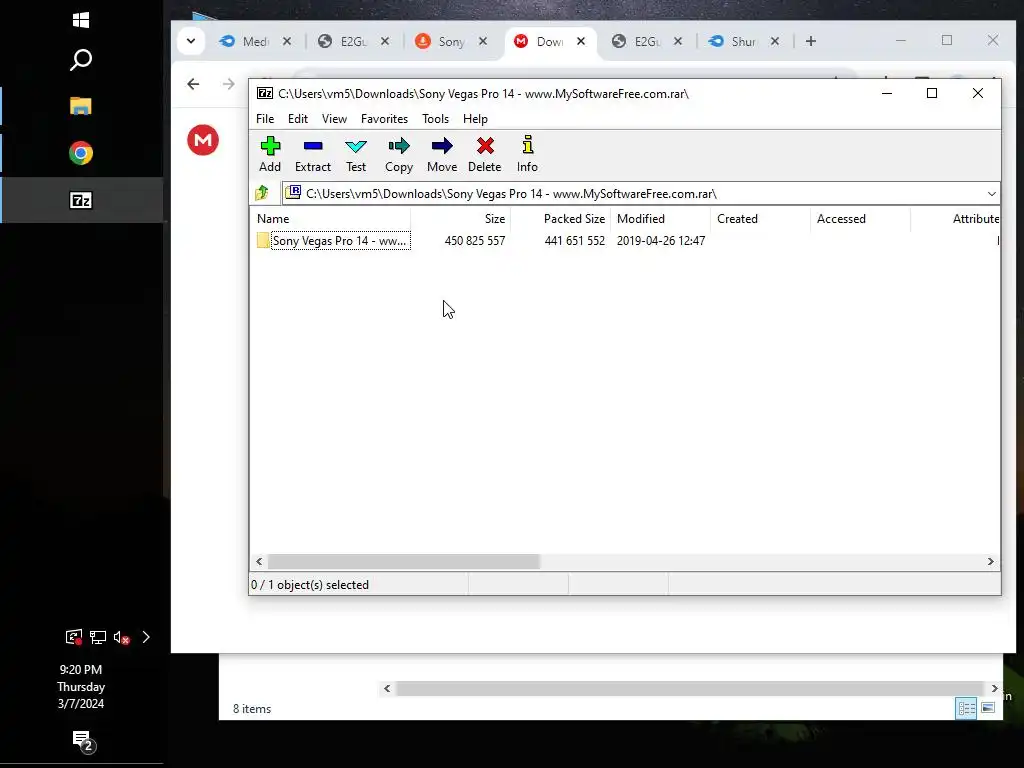Select the 7-Zip taskbar icon
This screenshot has height=768, width=1024.
pyautogui.click(x=81, y=200)
